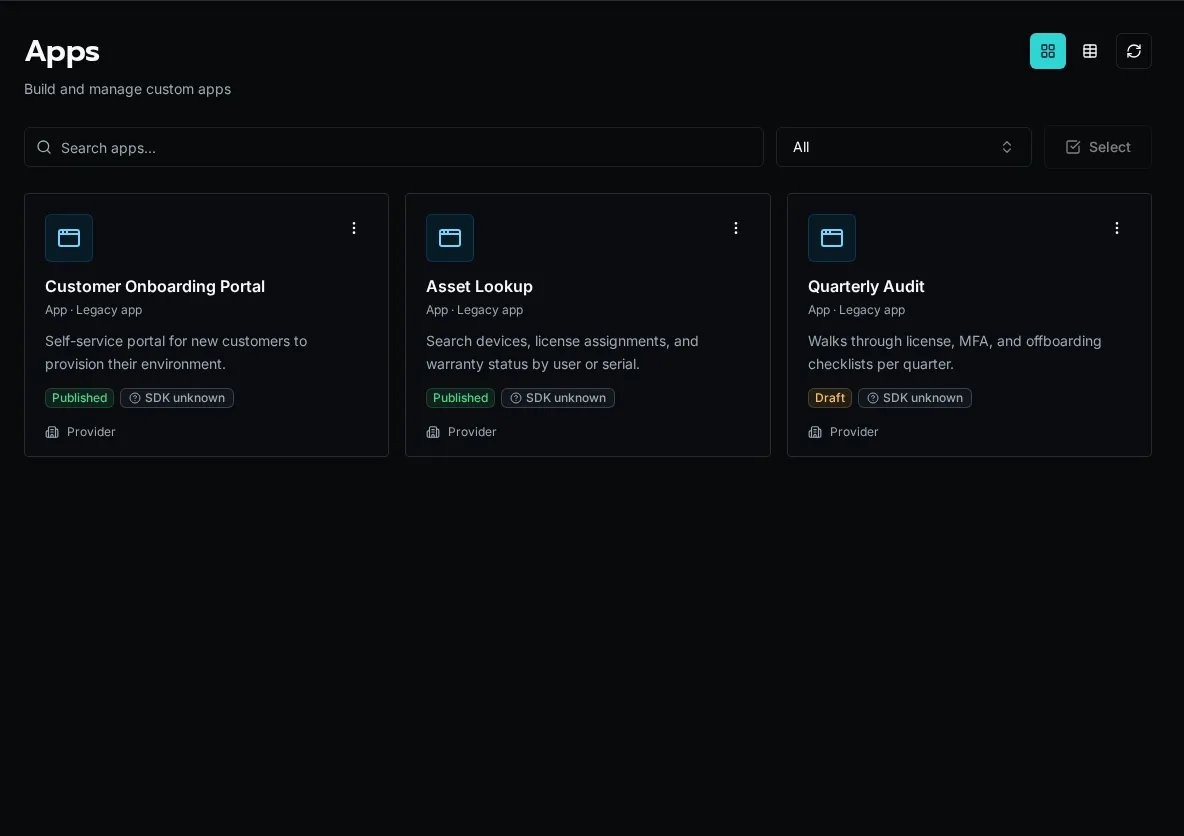
Task: Open Customer Onboarding Portal options menu
Action: tap(353, 228)
